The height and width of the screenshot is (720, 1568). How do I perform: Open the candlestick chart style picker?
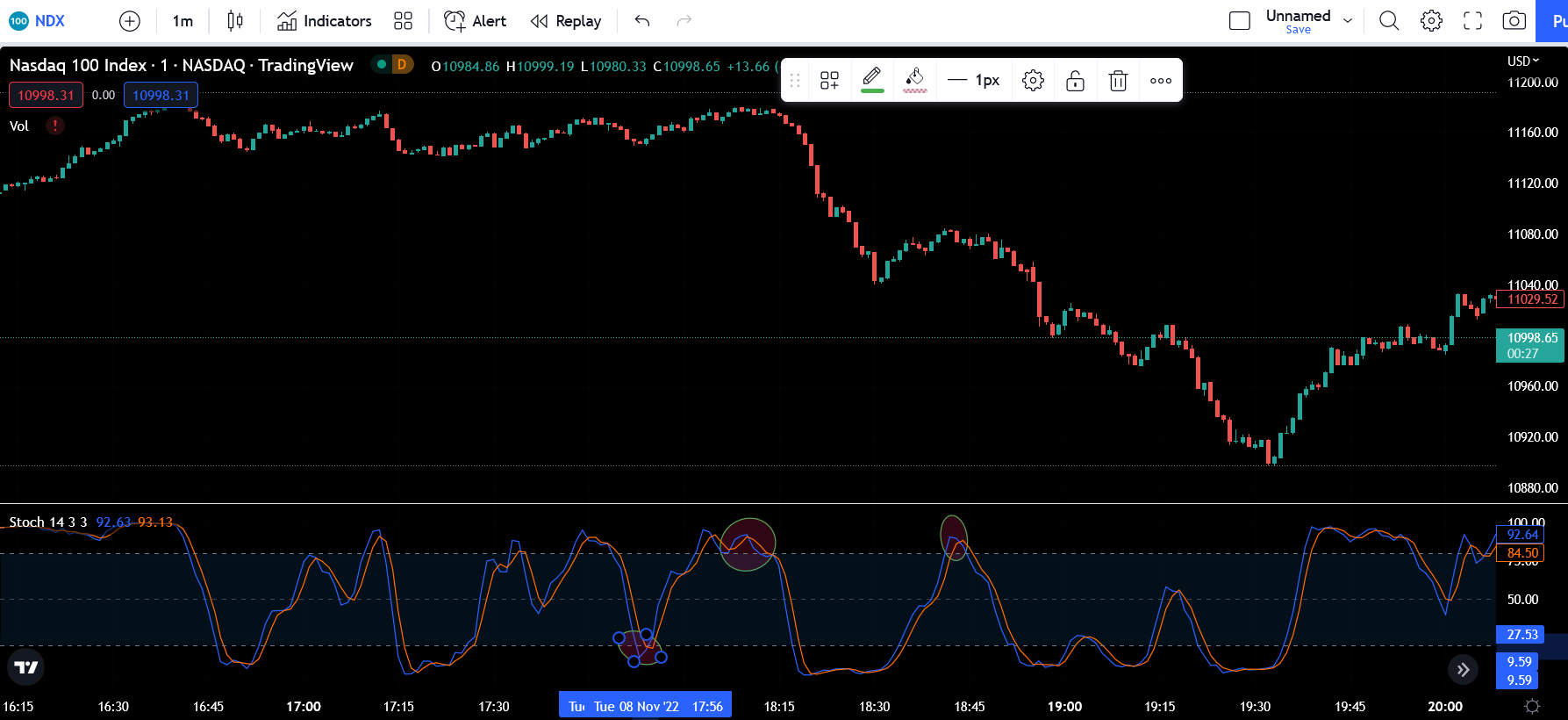(235, 21)
